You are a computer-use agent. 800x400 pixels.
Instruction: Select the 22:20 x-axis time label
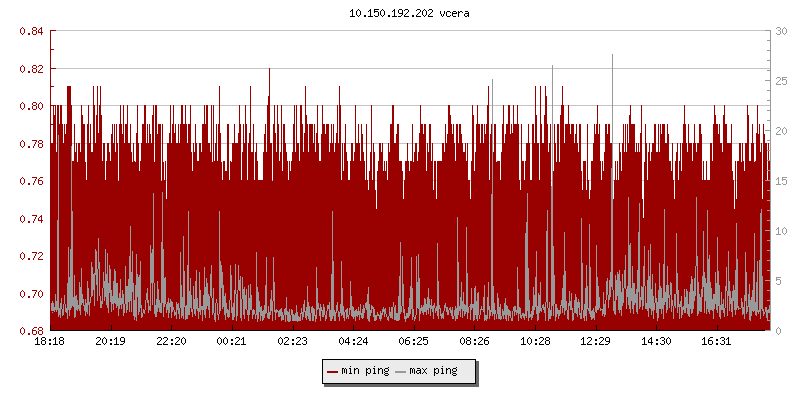coord(171,342)
